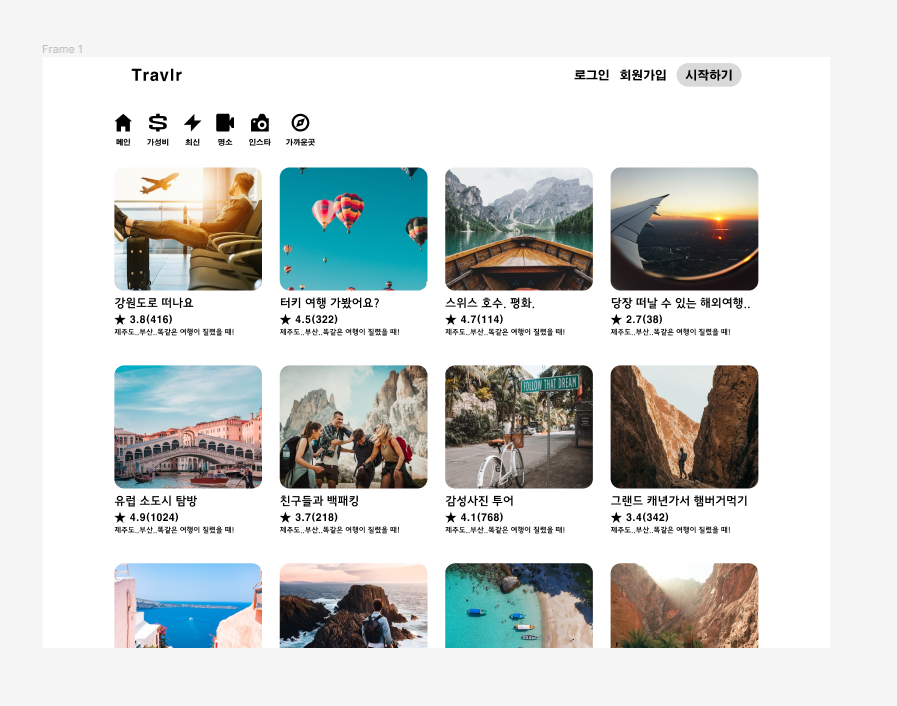Click the star icon beside 3.7(218)
The image size is (897, 706).
tap(285, 517)
